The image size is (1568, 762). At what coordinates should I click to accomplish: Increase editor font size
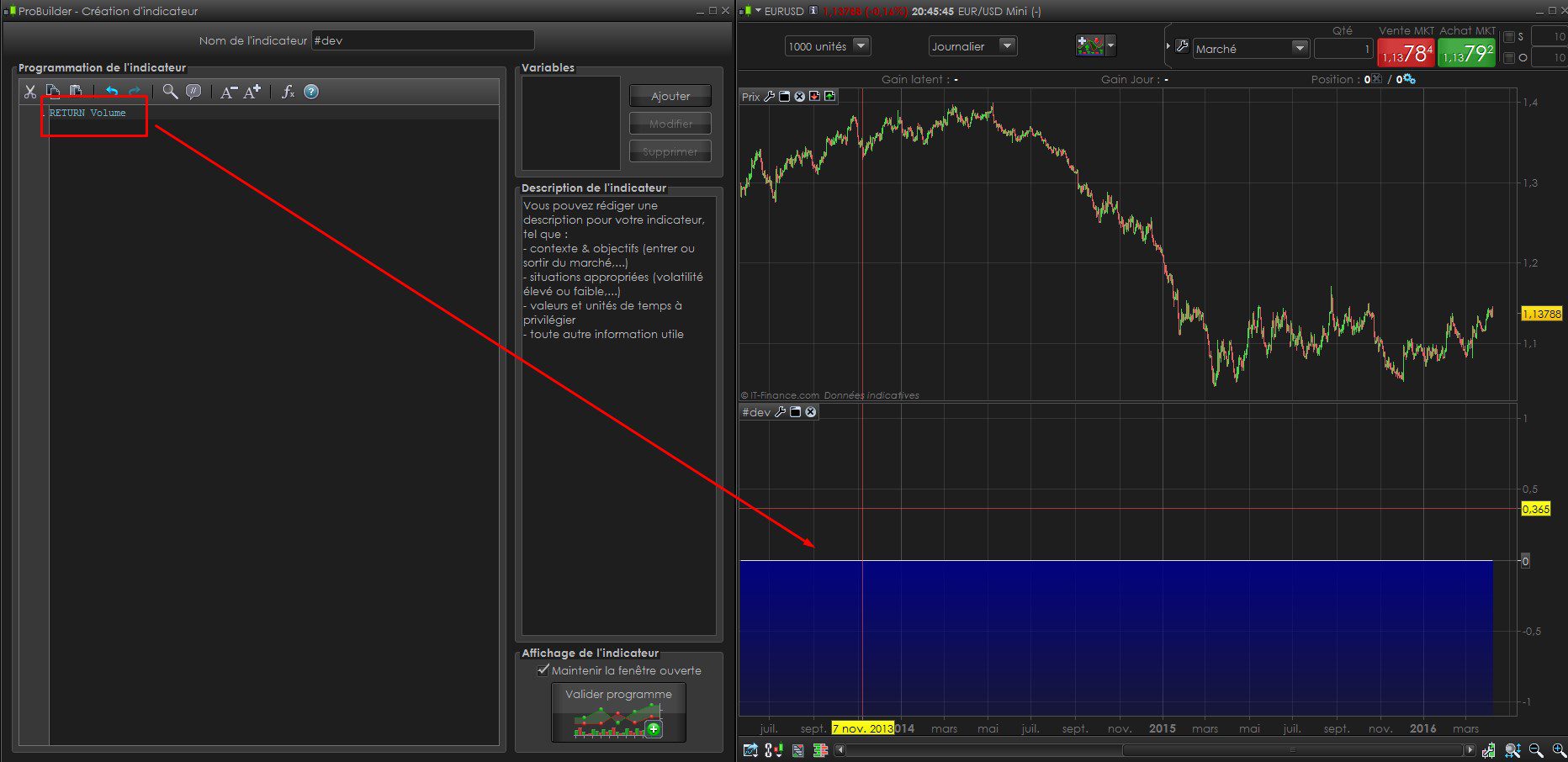[x=252, y=92]
